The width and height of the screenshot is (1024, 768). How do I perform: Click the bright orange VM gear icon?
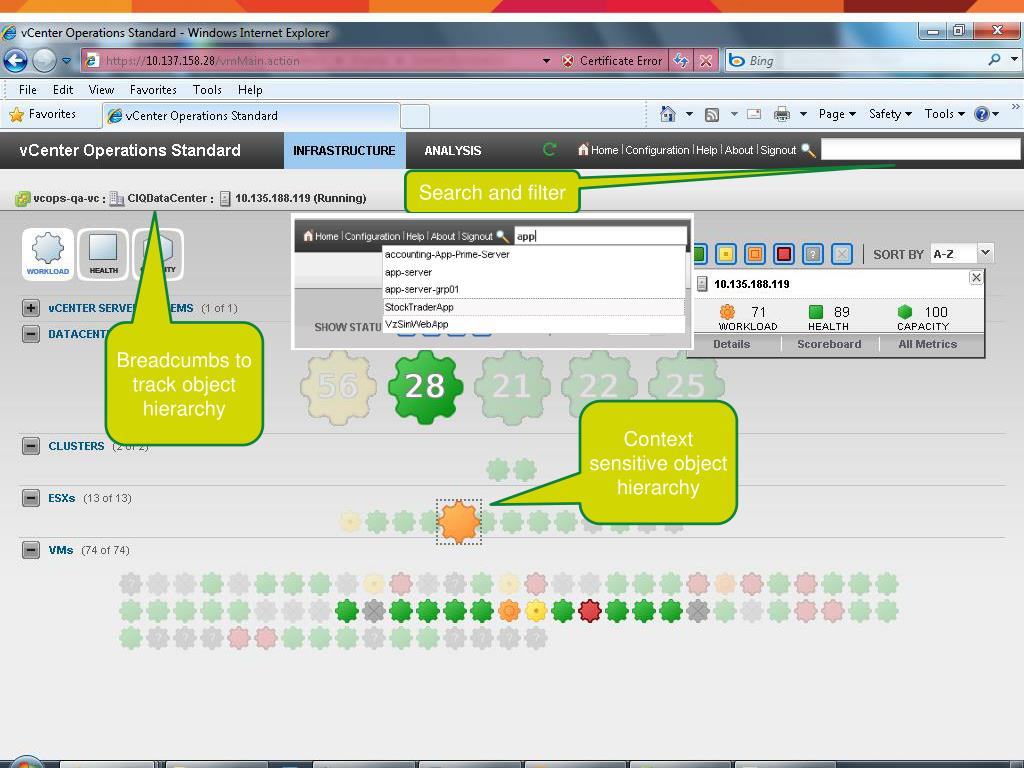point(509,611)
